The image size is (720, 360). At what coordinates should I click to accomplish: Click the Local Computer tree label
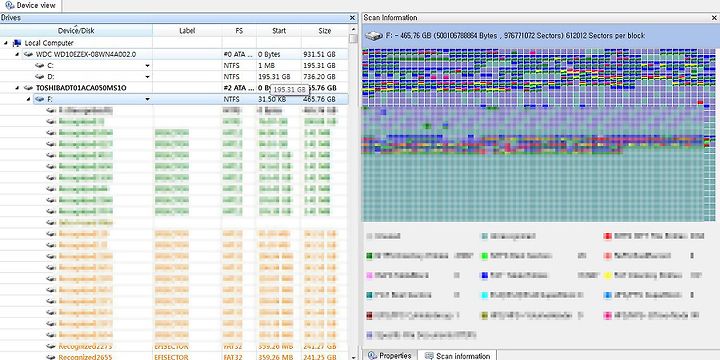point(49,43)
